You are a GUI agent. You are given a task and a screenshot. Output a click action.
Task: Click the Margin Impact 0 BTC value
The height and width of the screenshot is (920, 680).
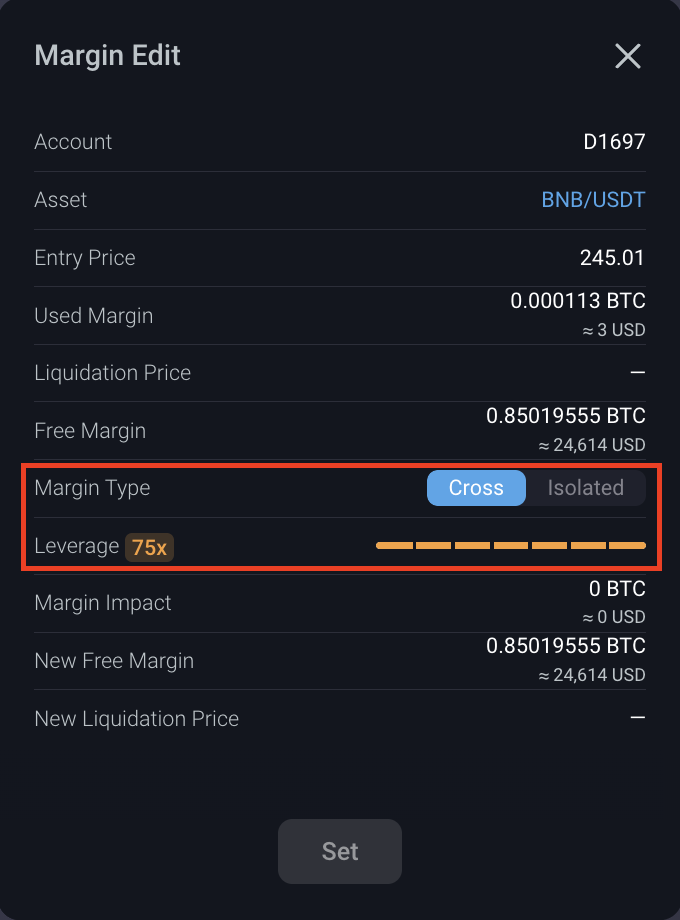click(617, 589)
